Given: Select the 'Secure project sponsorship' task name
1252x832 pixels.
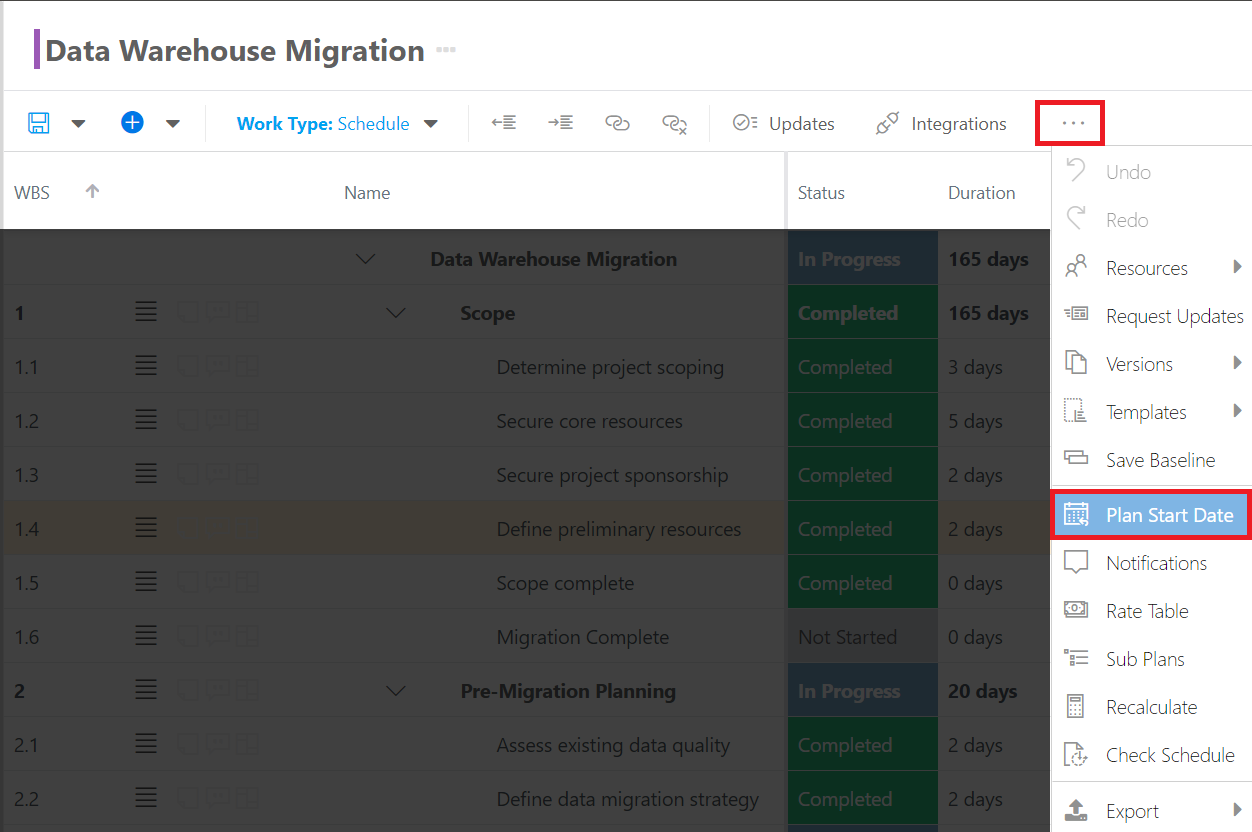Looking at the screenshot, I should pos(612,475).
